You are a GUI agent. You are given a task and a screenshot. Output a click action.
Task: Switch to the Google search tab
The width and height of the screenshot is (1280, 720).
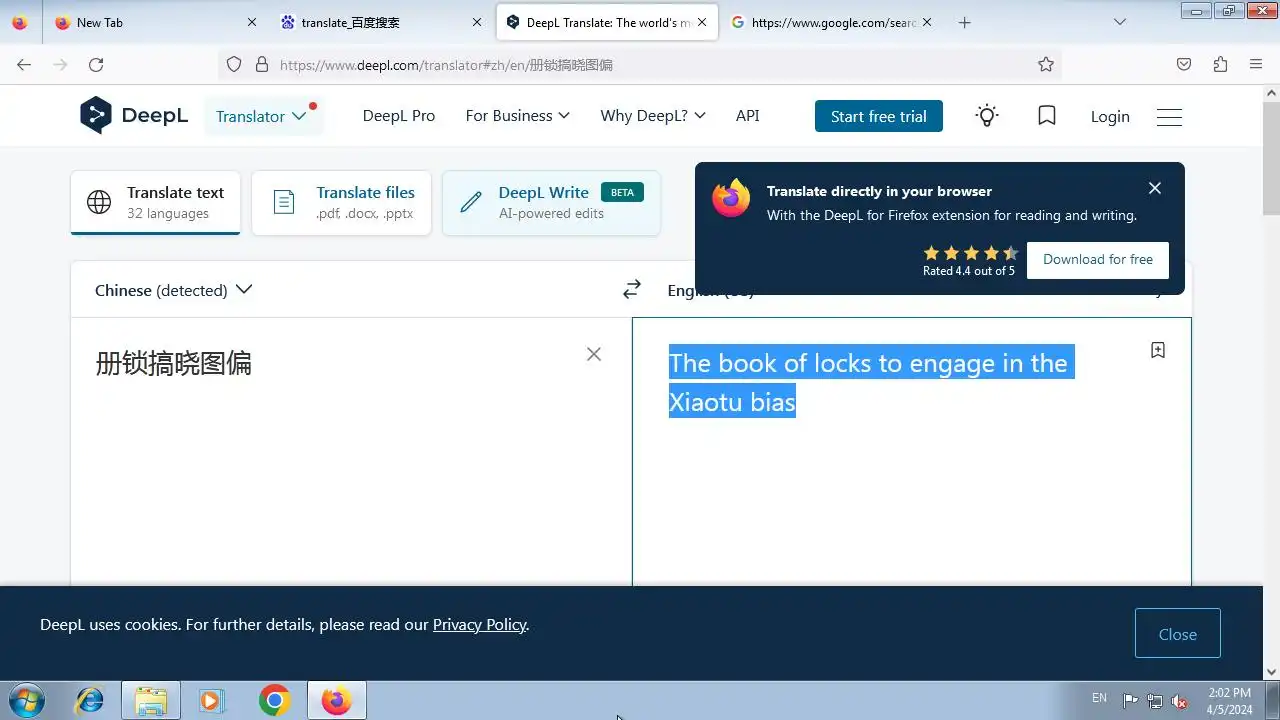[x=833, y=22]
